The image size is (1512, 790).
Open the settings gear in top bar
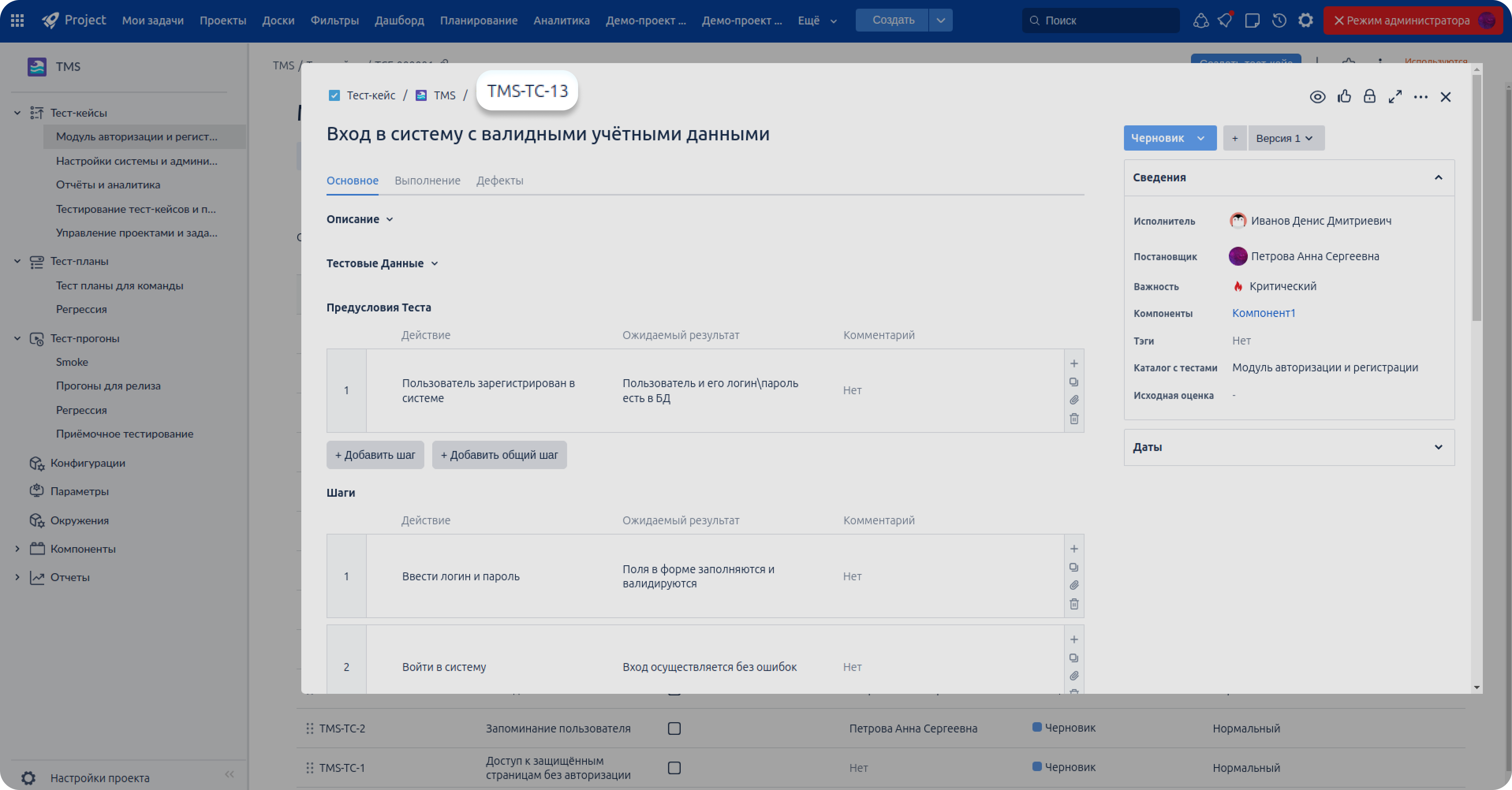(1305, 20)
